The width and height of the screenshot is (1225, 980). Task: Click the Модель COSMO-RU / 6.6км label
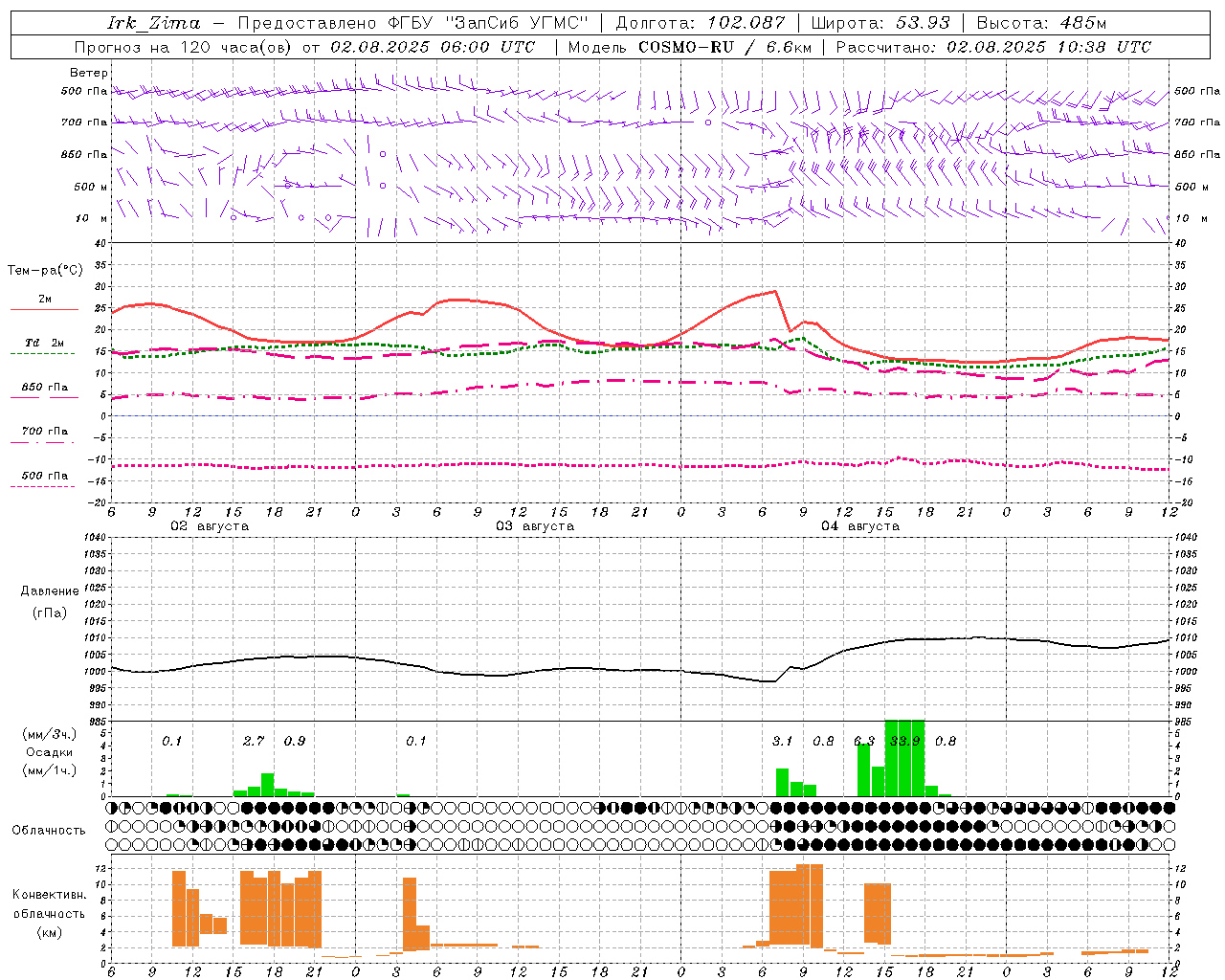[689, 47]
